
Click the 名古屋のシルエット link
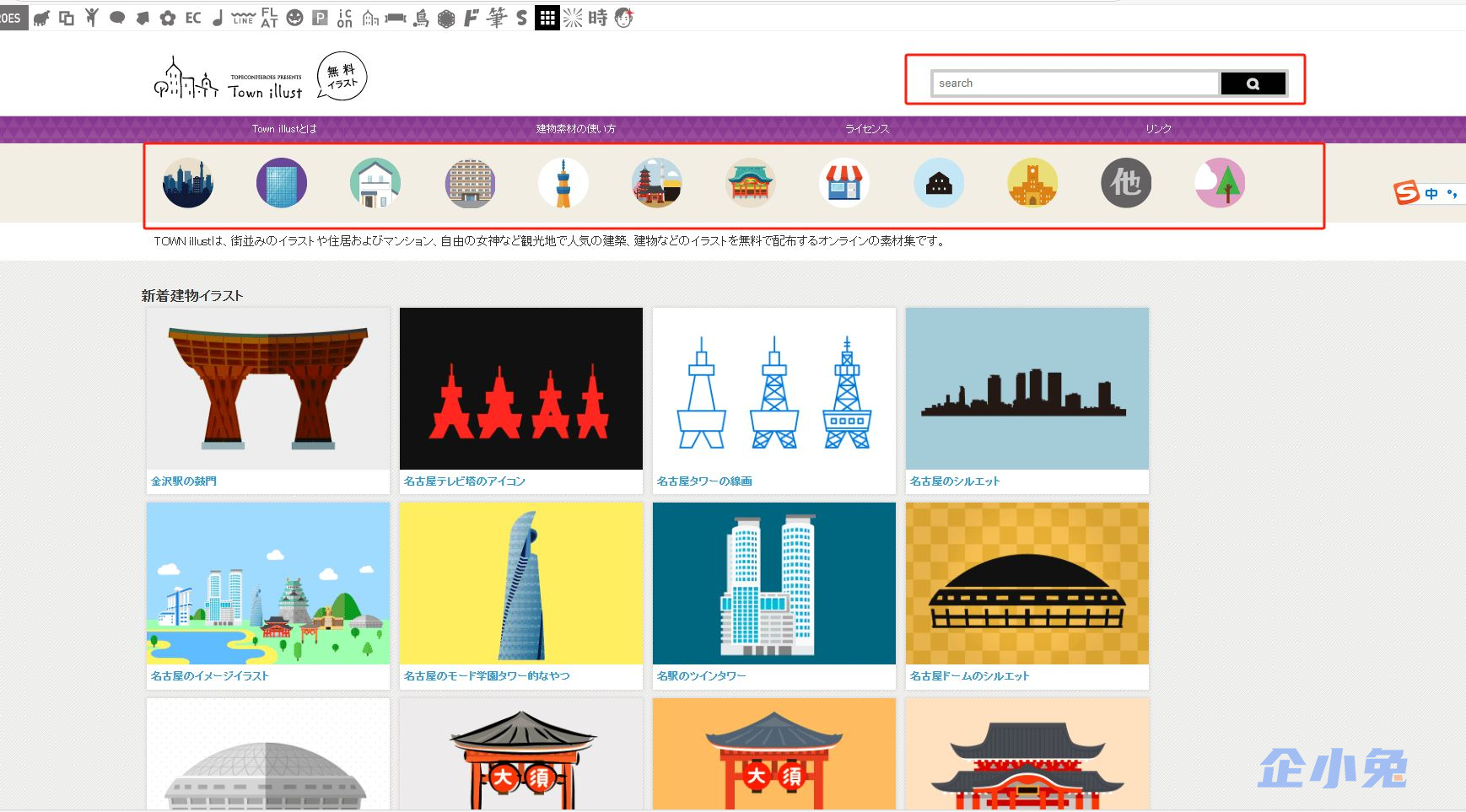coord(955,481)
